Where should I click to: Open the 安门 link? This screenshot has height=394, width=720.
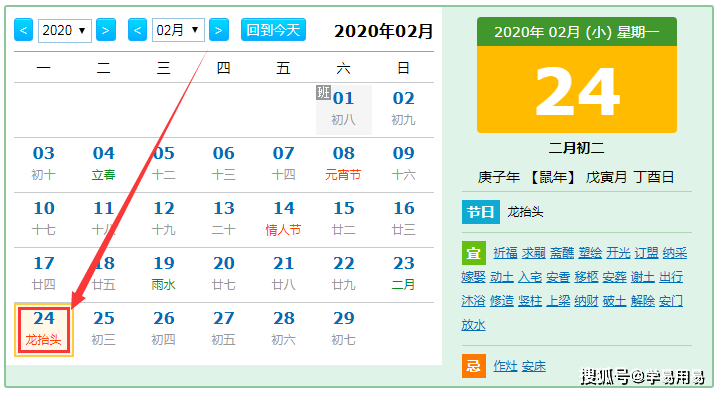tap(671, 301)
